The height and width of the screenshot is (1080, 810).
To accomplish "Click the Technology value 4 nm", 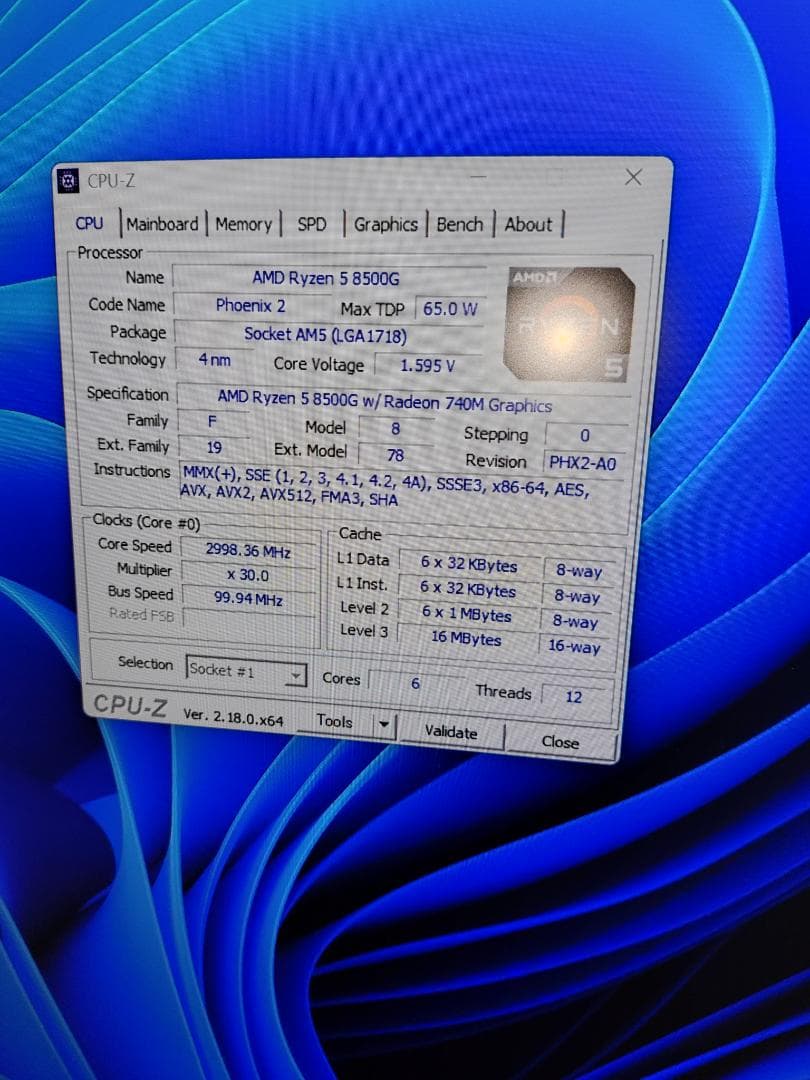I will pyautogui.click(x=214, y=360).
